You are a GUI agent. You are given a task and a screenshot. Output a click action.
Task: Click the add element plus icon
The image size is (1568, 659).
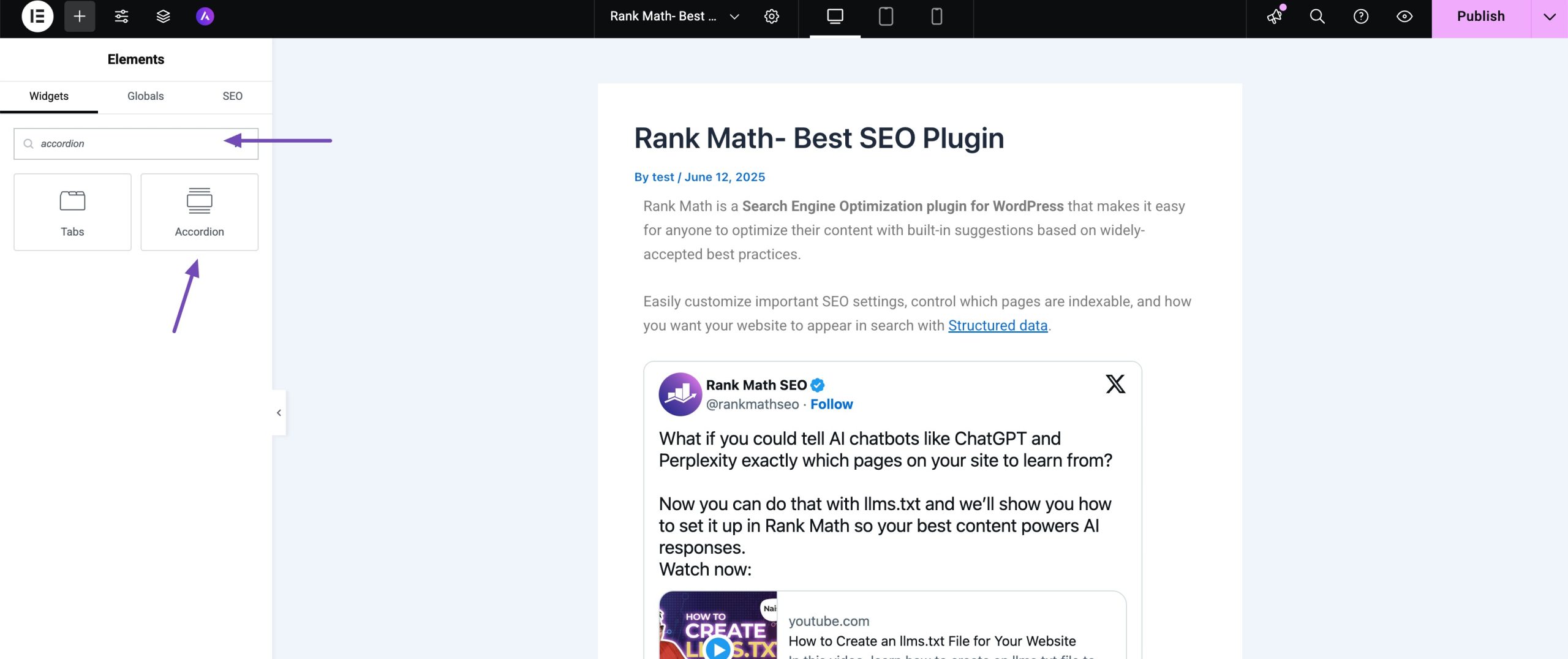[x=80, y=17]
